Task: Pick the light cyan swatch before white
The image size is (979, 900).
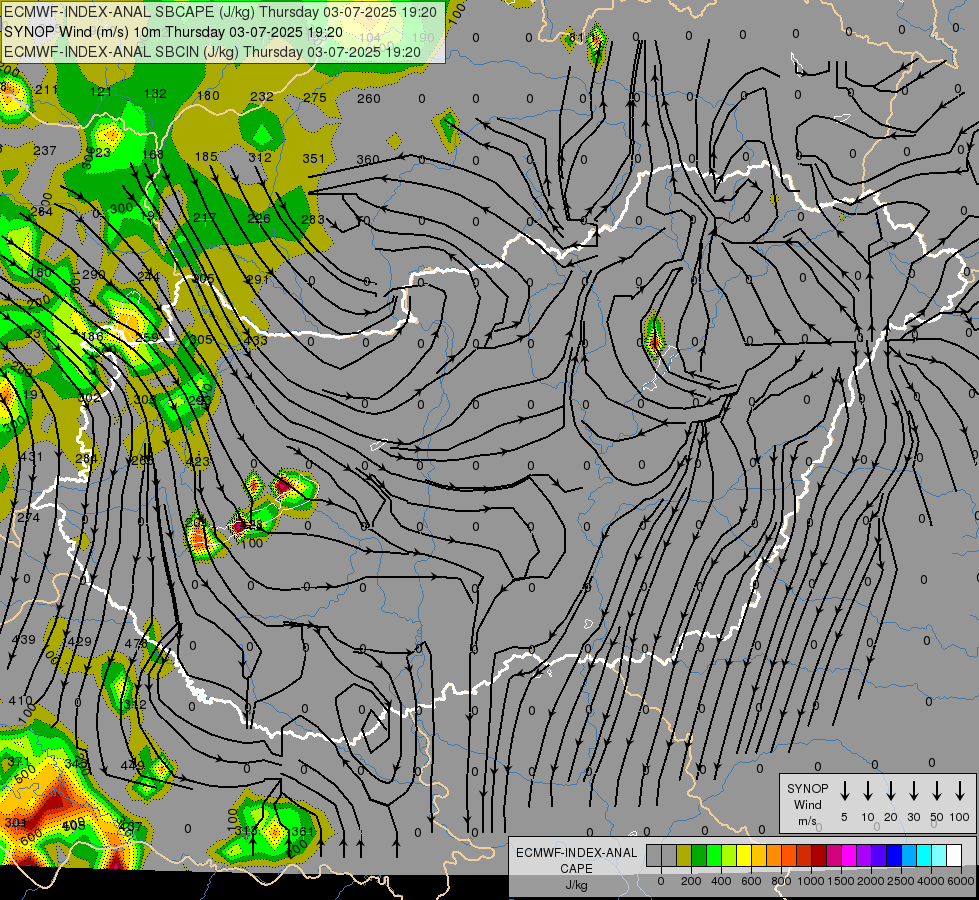Action: pos(938,855)
